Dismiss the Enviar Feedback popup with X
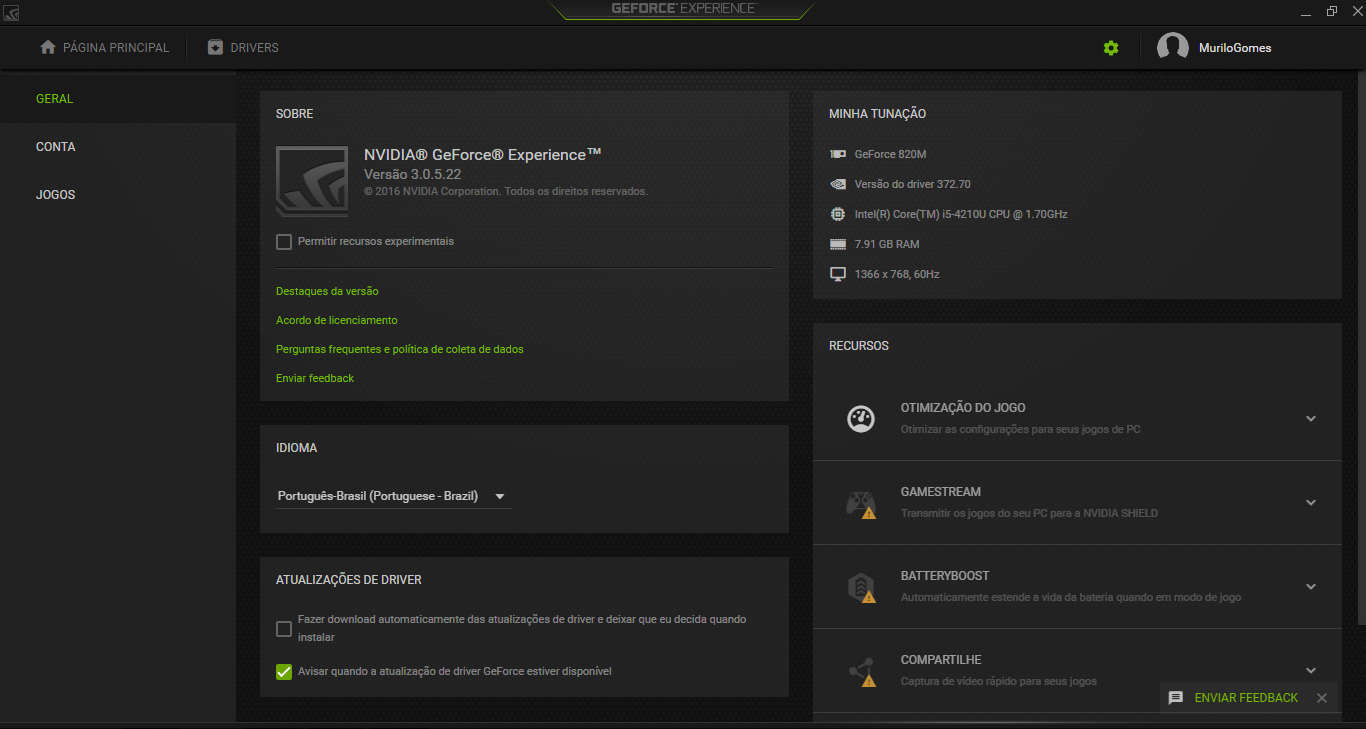Screen dimensions: 1366x729 coord(1322,698)
